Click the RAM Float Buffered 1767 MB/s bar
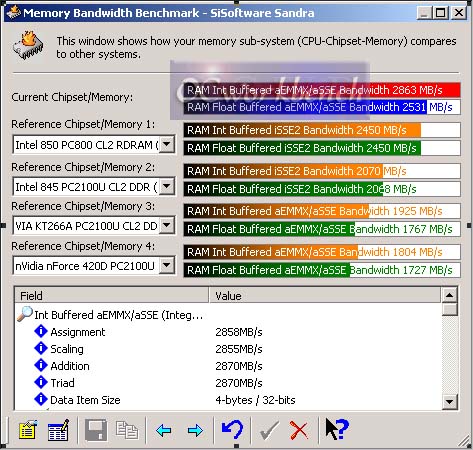473x450 pixels. pyautogui.click(x=322, y=229)
